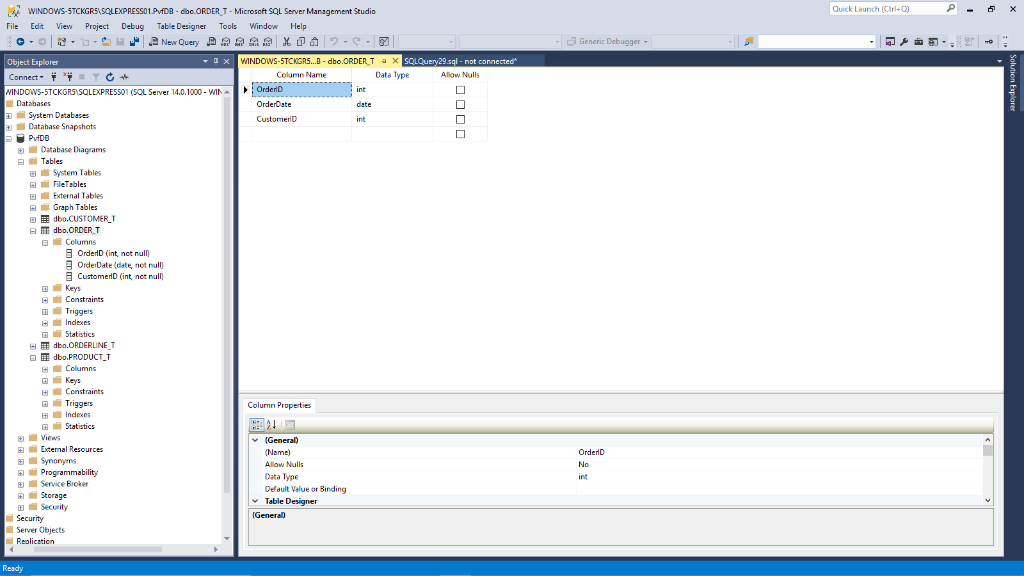Viewport: 1024px width, 576px height.
Task: Click the Navigate Backward arrow icon
Action: pyautogui.click(x=20, y=42)
